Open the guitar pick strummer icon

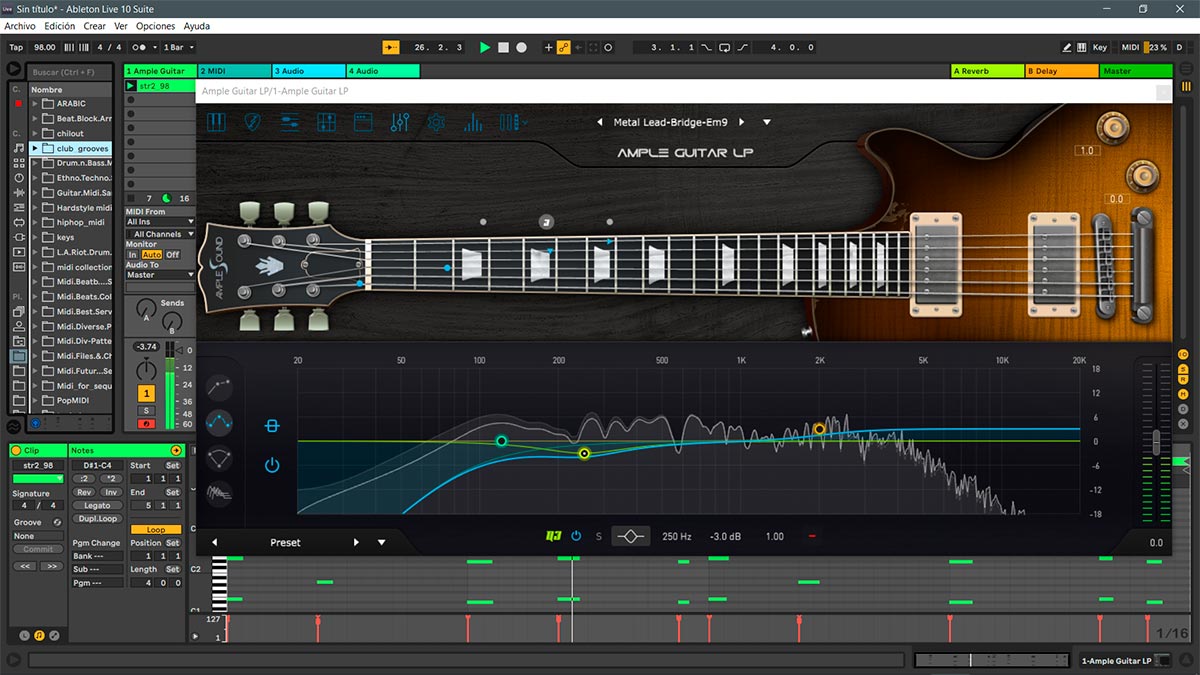click(x=253, y=122)
